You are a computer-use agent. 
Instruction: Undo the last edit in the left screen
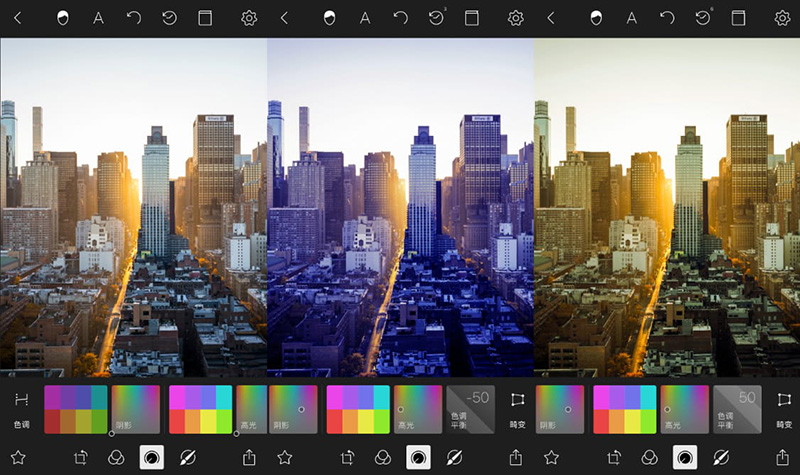[x=133, y=18]
